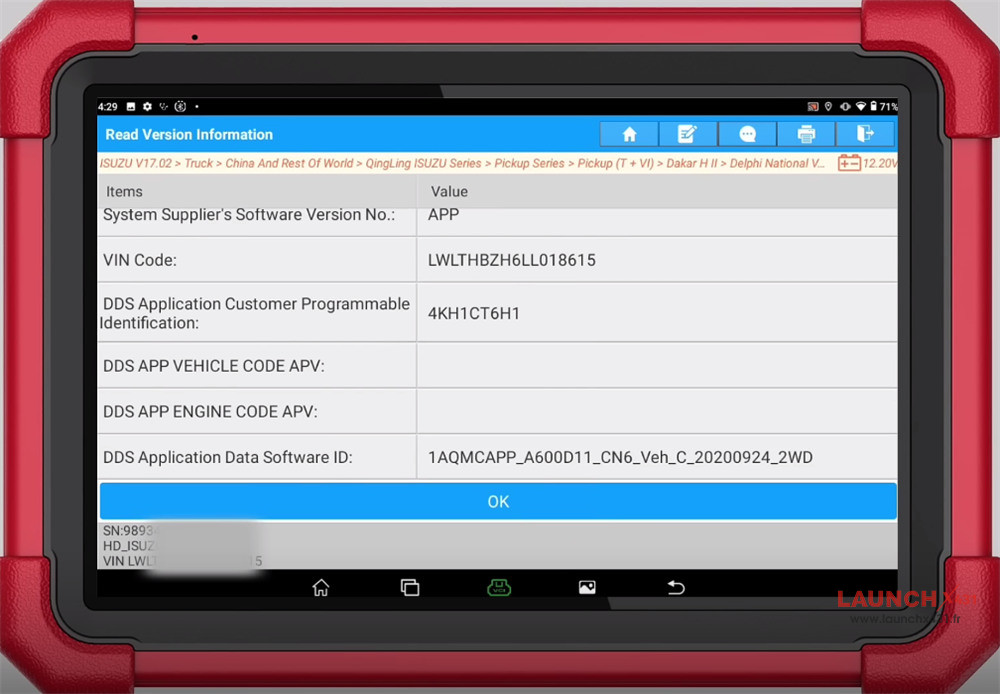Image resolution: width=1000 pixels, height=694 pixels.
Task: Select DDS APP VEHICLE CODE APV: row
Action: 497,365
